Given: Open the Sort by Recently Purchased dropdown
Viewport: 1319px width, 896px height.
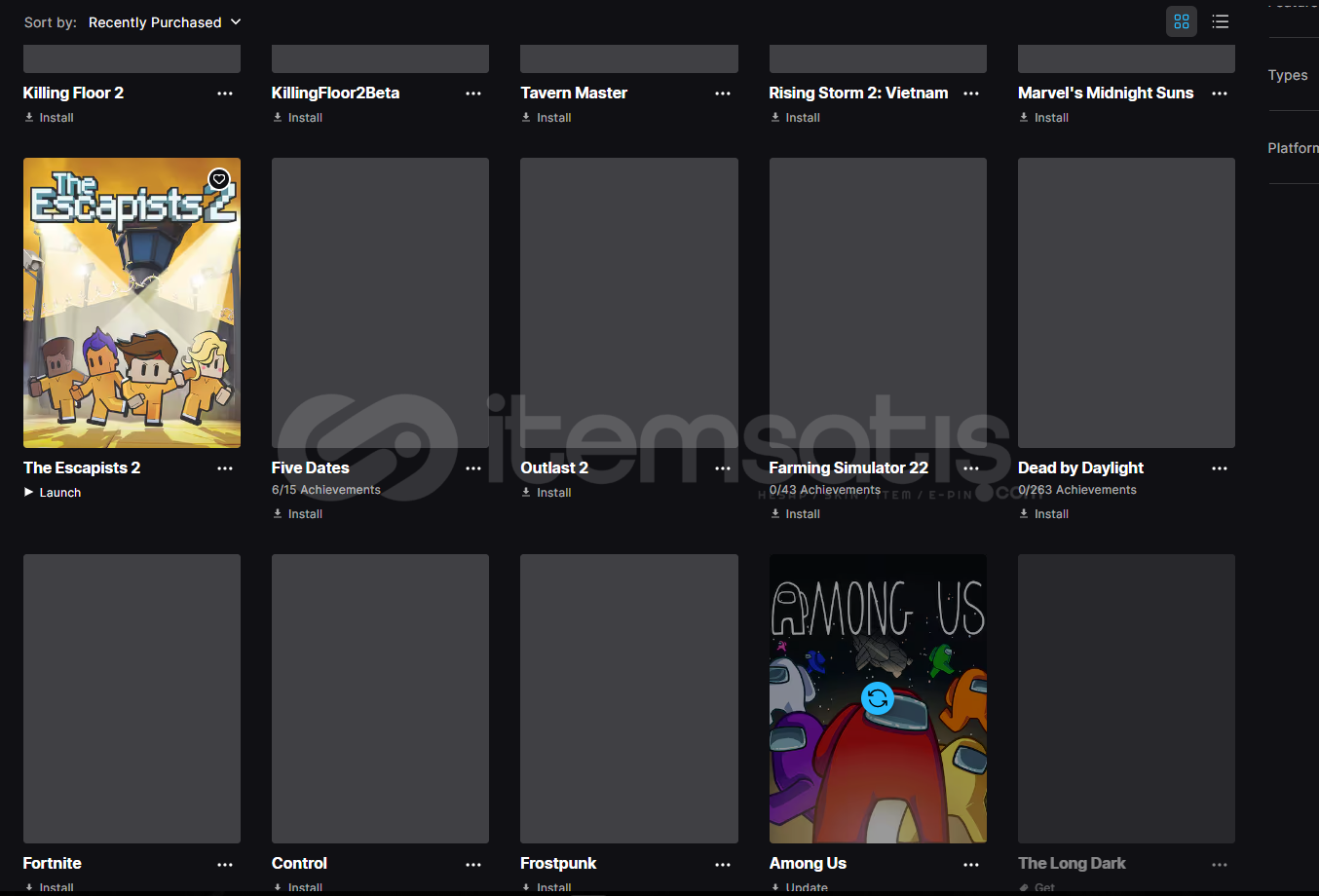Looking at the screenshot, I should coord(165,22).
